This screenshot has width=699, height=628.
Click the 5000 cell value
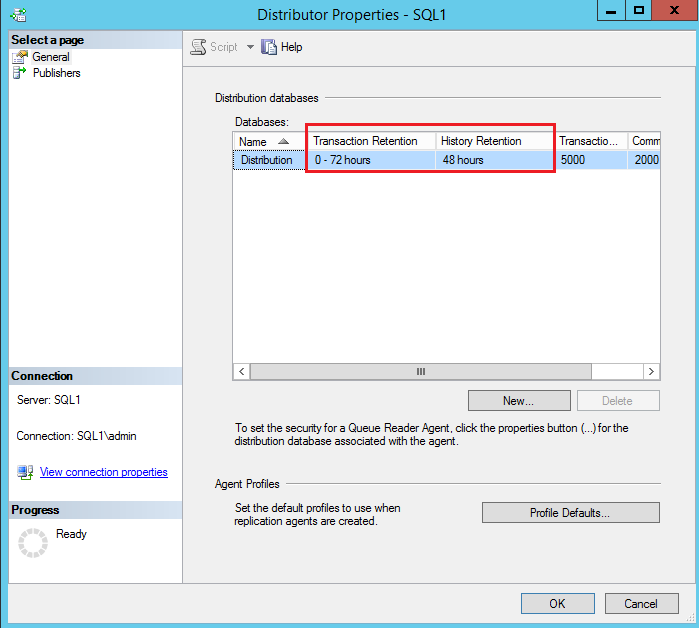click(573, 160)
